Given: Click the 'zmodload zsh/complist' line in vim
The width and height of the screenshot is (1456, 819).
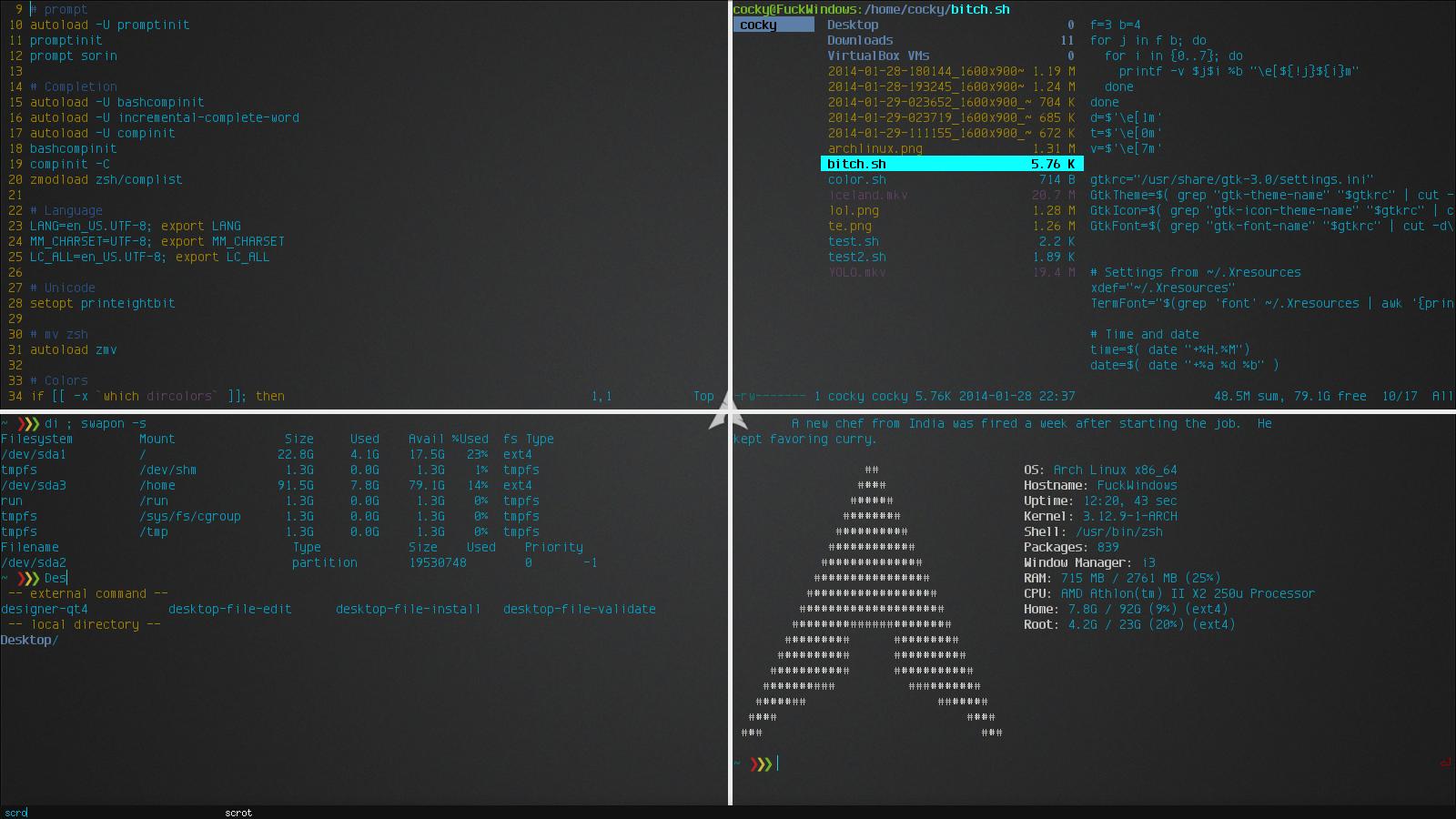Looking at the screenshot, I should pos(106,179).
